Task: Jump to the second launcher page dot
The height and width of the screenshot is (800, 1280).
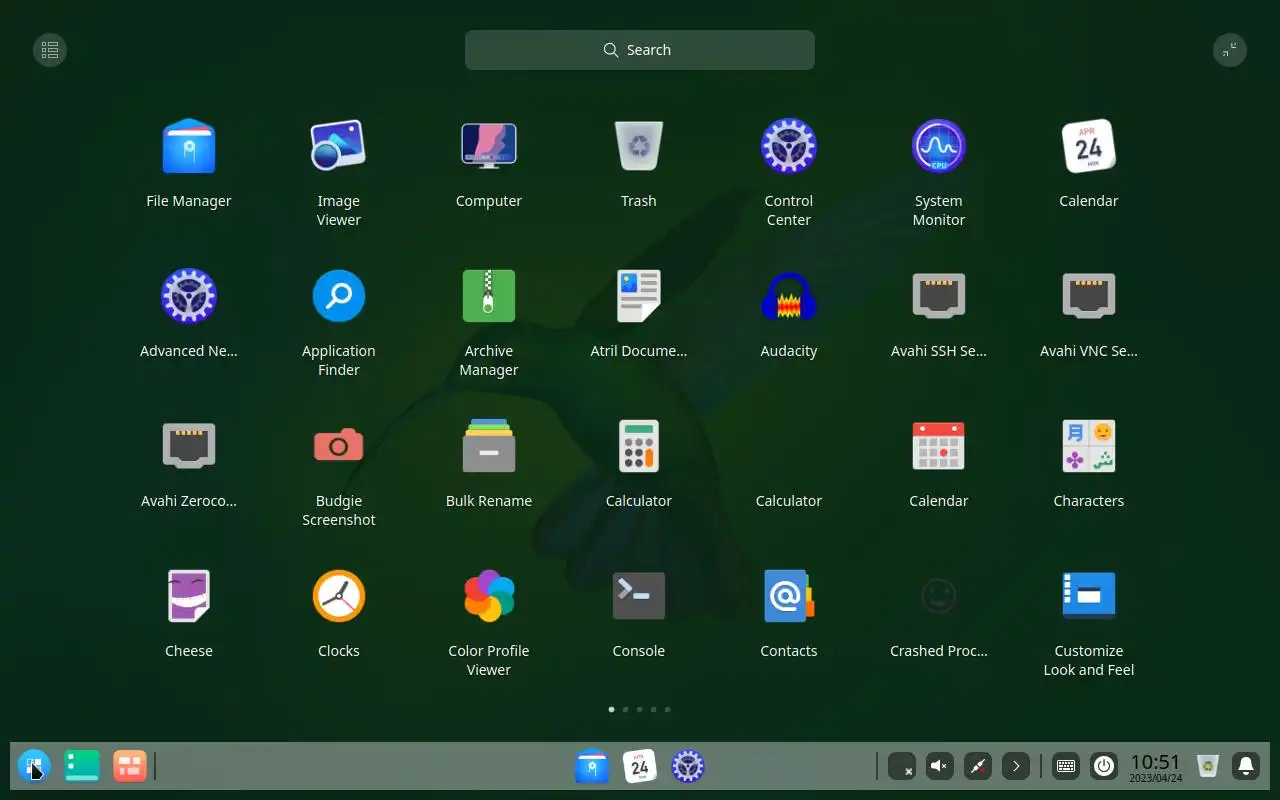Action: click(626, 709)
